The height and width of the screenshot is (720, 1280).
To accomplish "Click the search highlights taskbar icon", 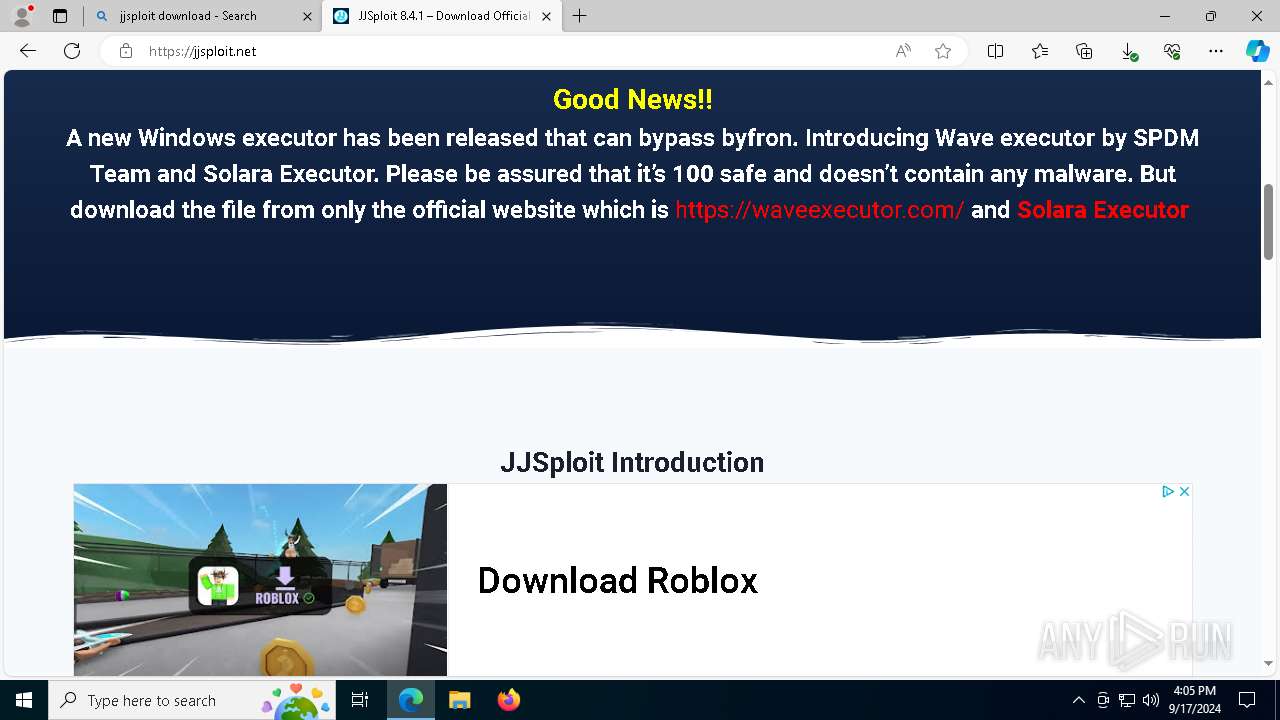I will coord(297,700).
